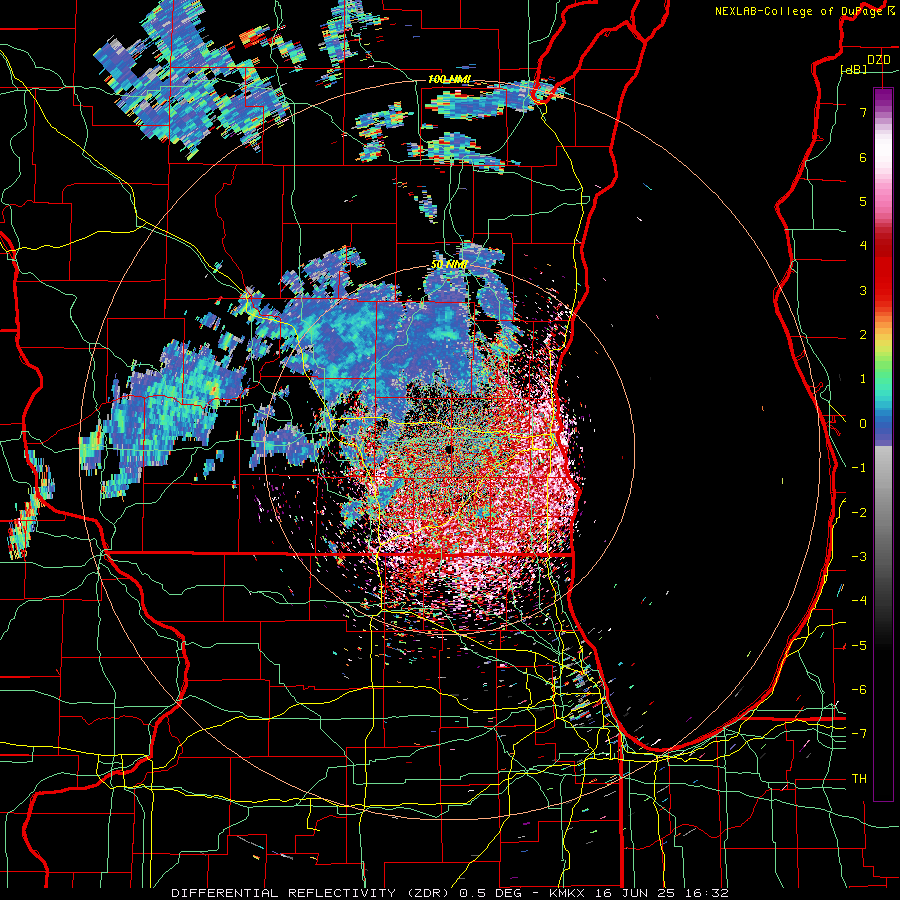
Task: Click the -3 value on color scale
Action: (x=859, y=556)
